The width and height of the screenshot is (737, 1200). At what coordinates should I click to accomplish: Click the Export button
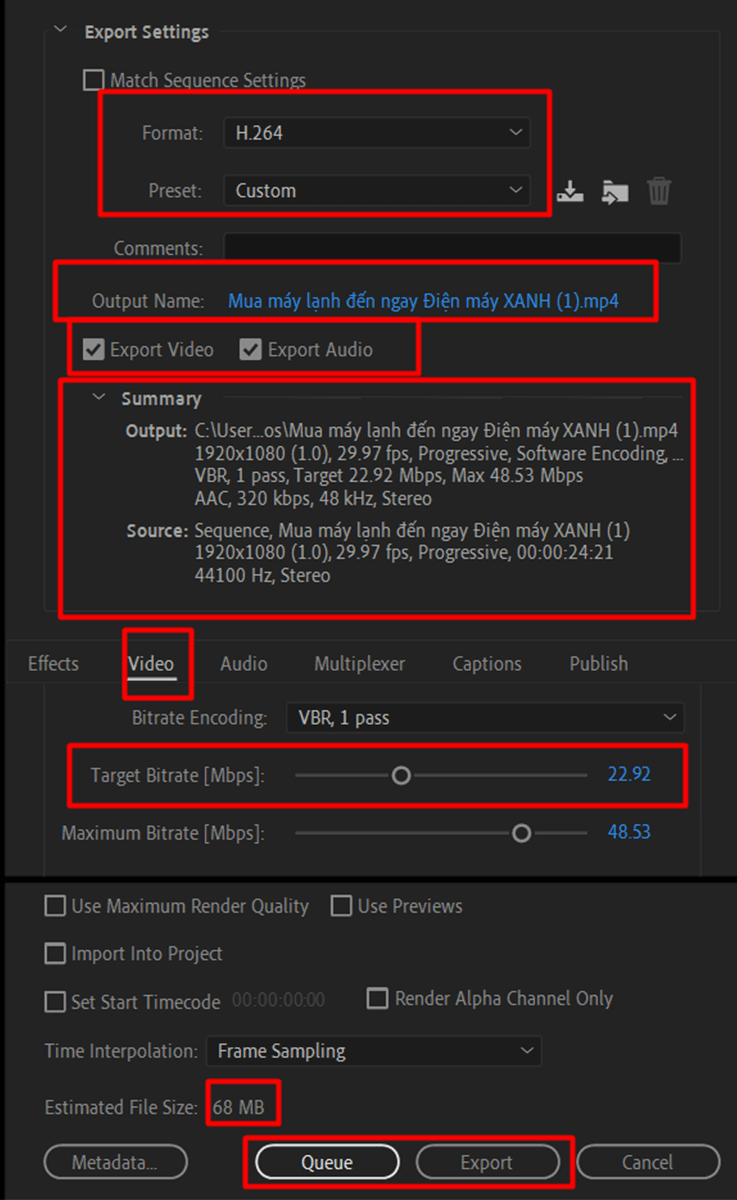(487, 1162)
